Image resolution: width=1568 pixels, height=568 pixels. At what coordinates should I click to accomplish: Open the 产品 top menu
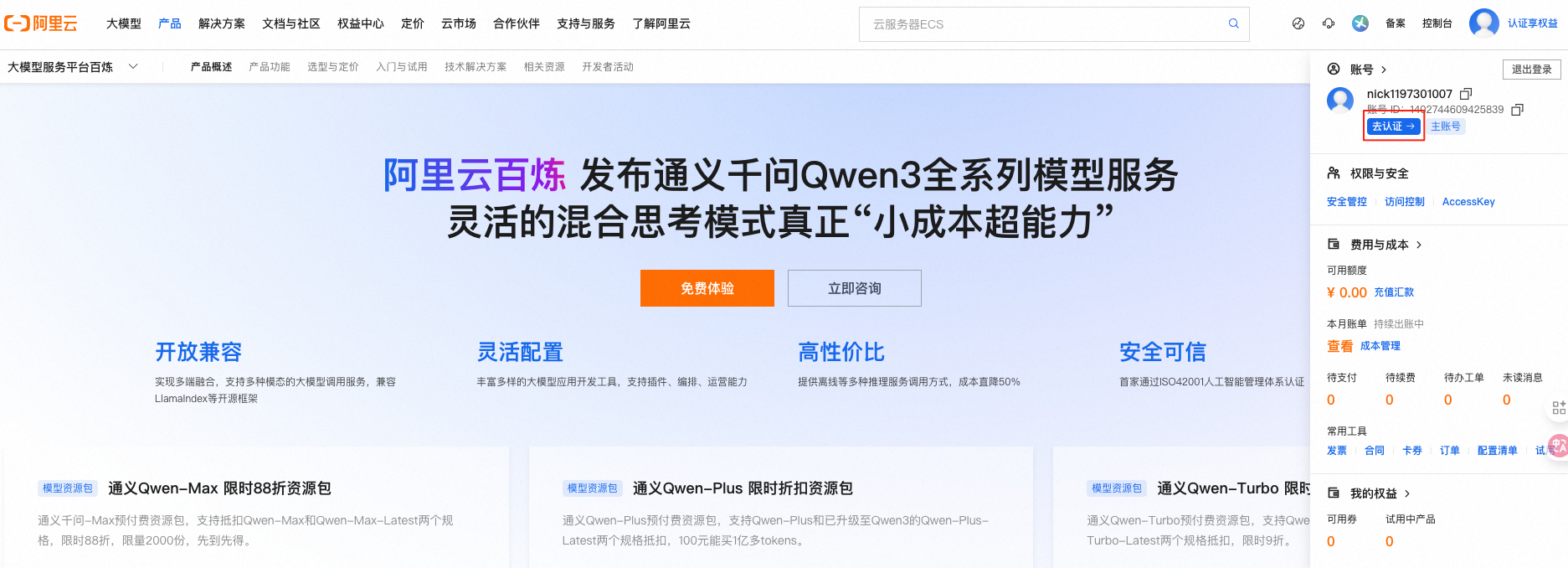(x=170, y=23)
